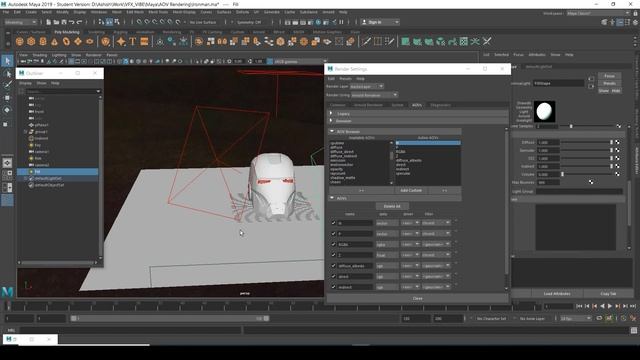Toggle the indirect AOV enabled checkbox
The width and height of the screenshot is (640, 360).
(x=333, y=287)
